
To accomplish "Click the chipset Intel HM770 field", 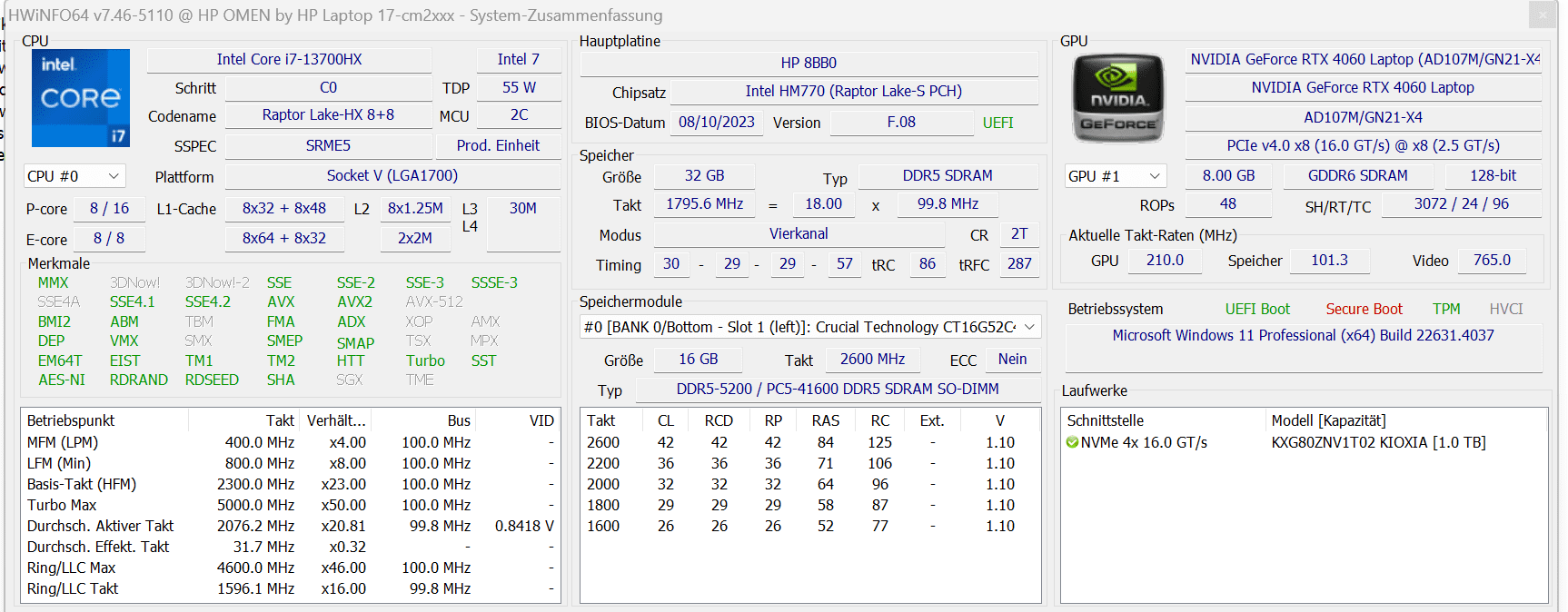I will click(x=853, y=91).
